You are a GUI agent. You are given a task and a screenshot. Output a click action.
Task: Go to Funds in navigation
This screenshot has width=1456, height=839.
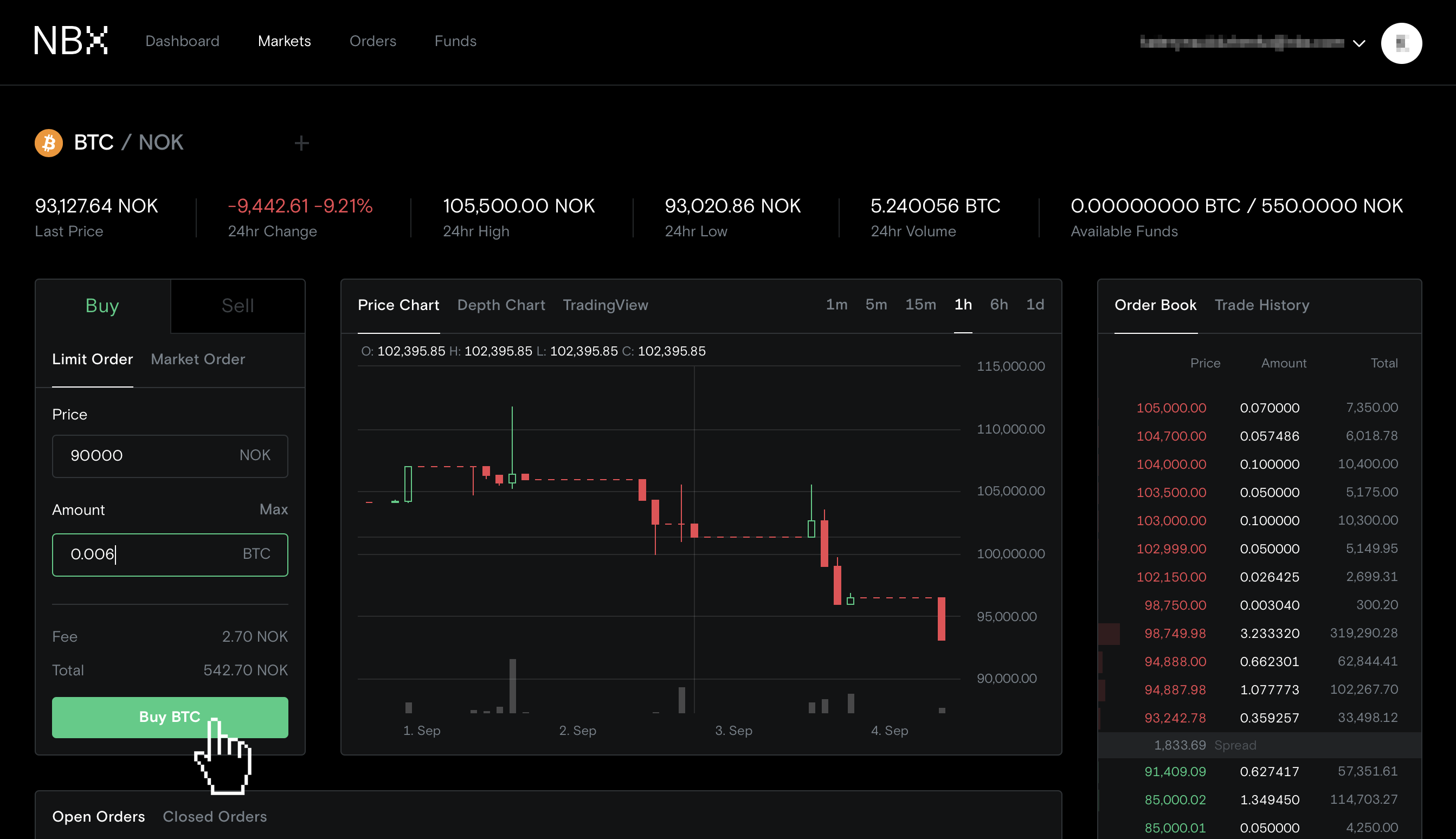tap(455, 41)
